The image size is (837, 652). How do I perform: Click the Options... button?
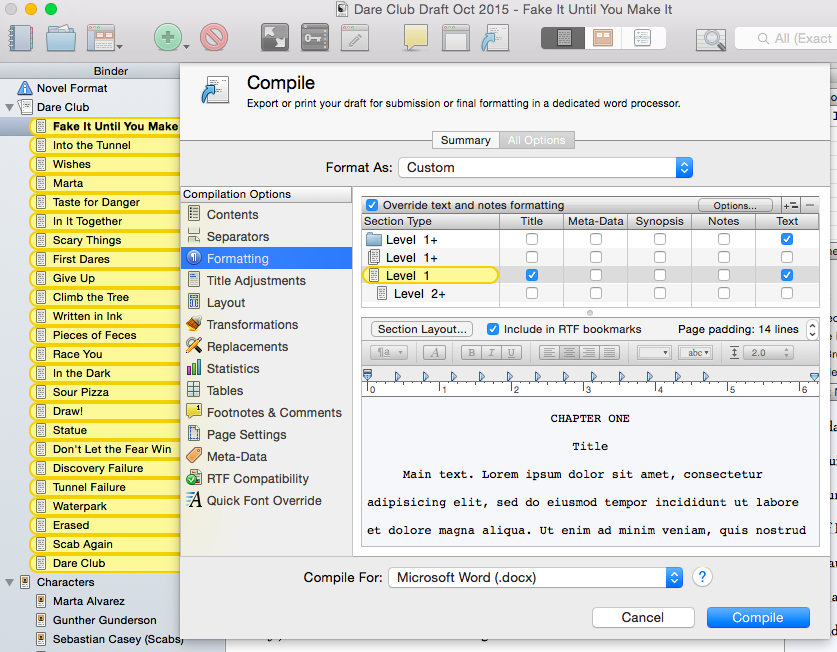tap(735, 206)
